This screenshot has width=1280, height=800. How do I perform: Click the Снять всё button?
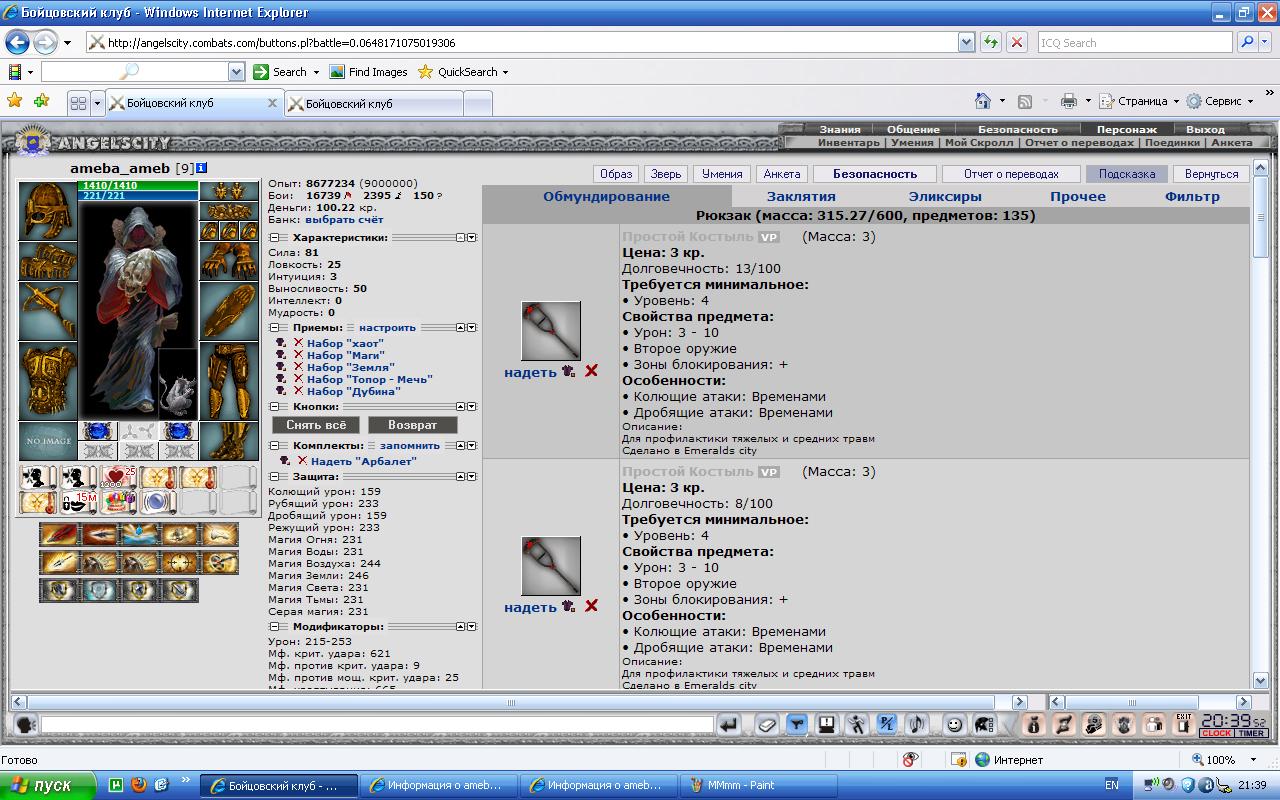pyautogui.click(x=316, y=425)
